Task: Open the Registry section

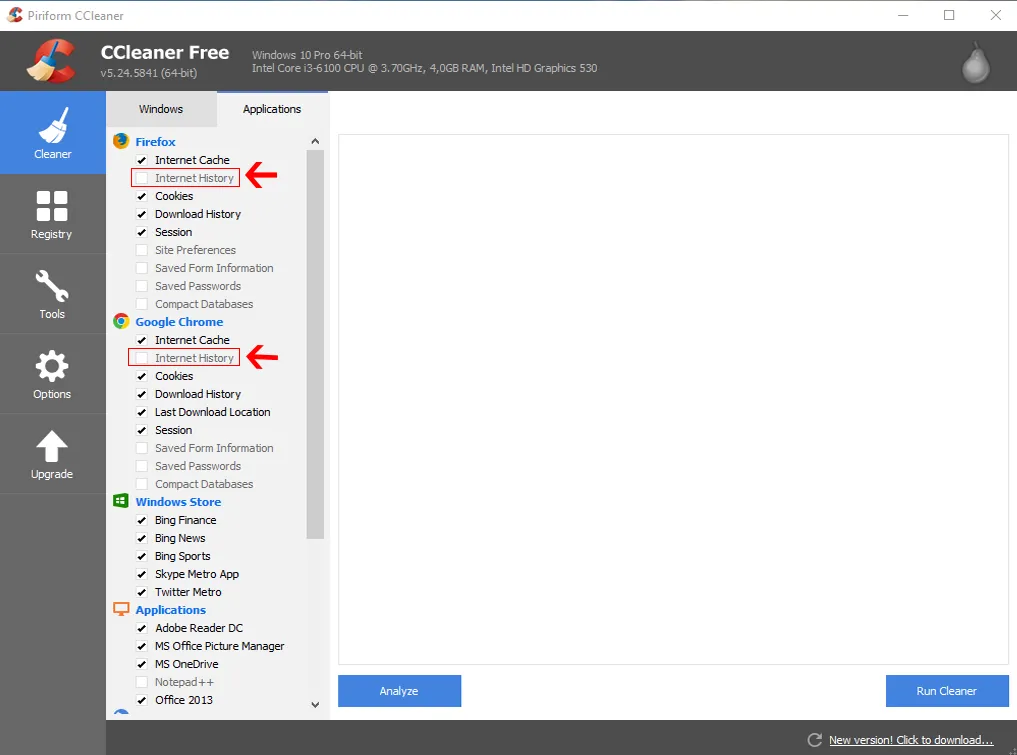Action: click(x=52, y=213)
